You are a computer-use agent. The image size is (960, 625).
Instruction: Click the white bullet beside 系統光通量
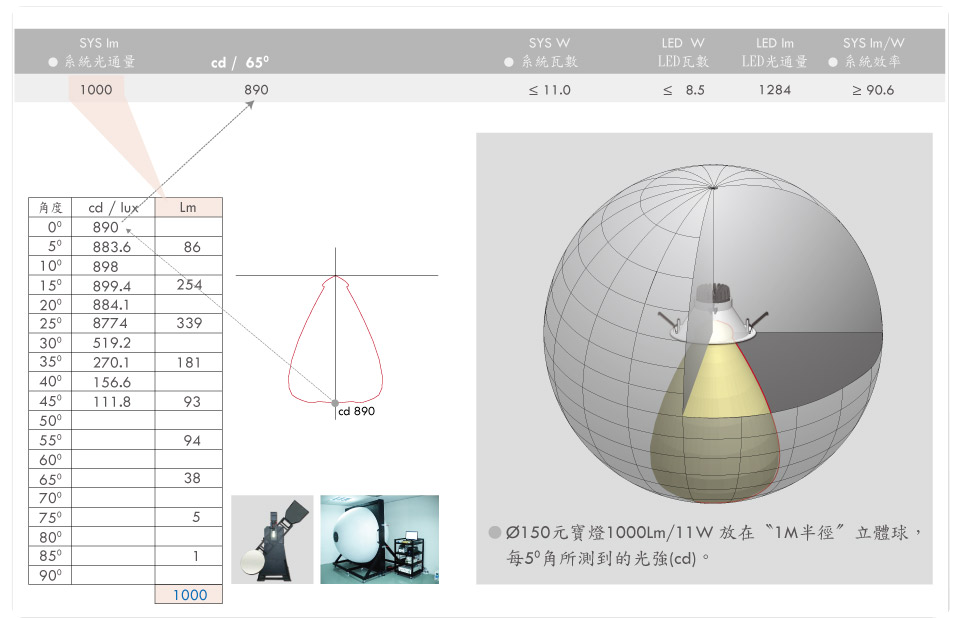(x=53, y=62)
